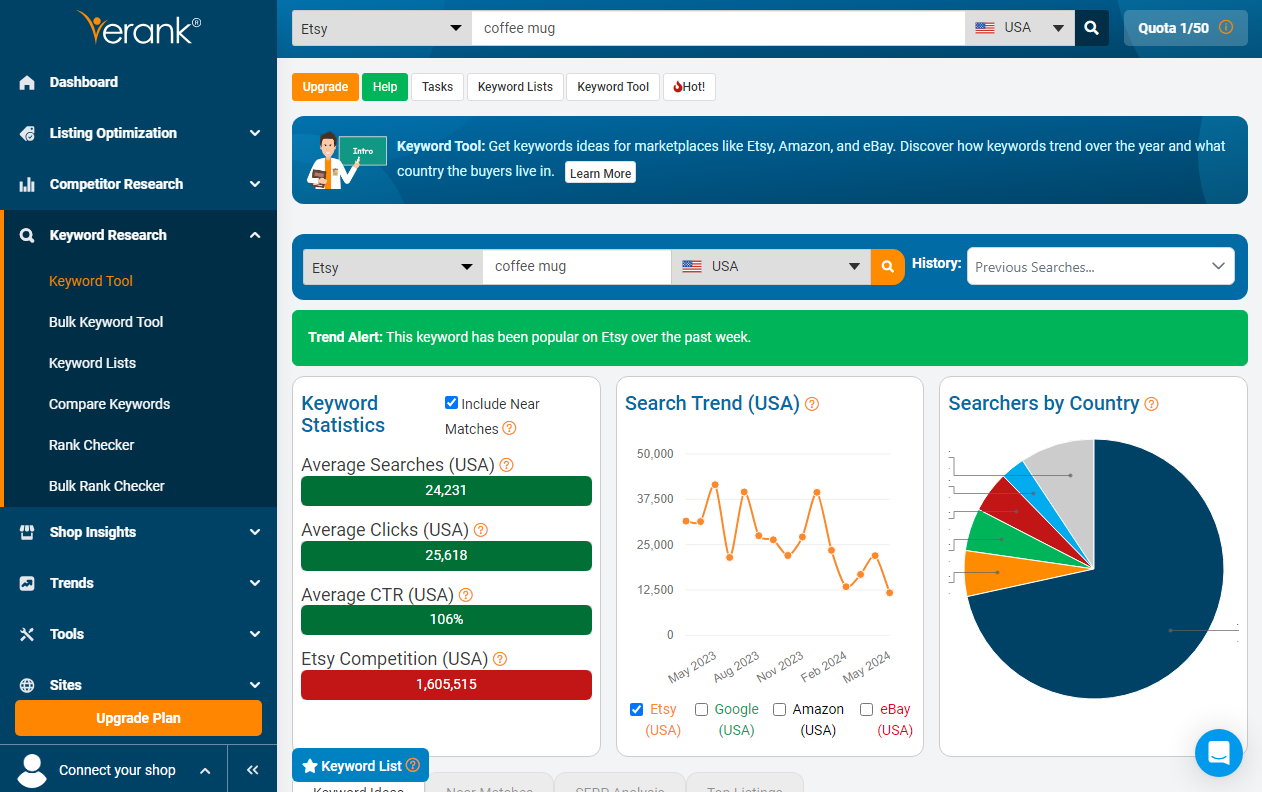
Task: Click the Quota info icon
Action: [x=1226, y=28]
